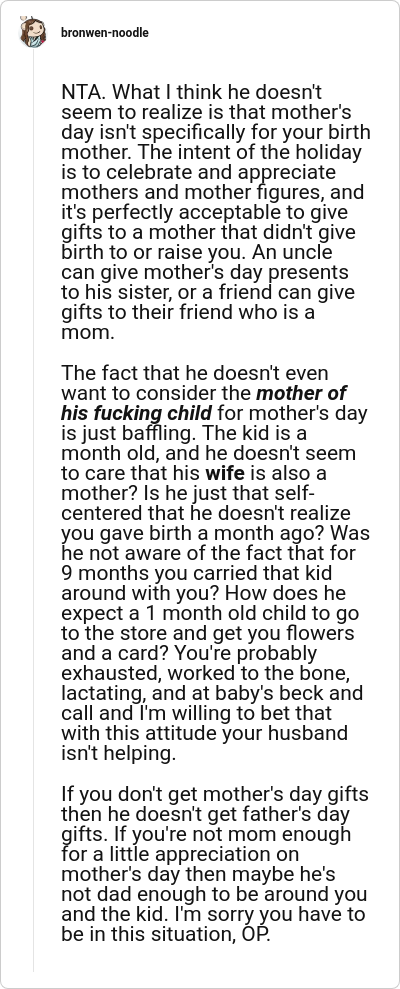Click "not dad enough to be around you" line

(214, 894)
